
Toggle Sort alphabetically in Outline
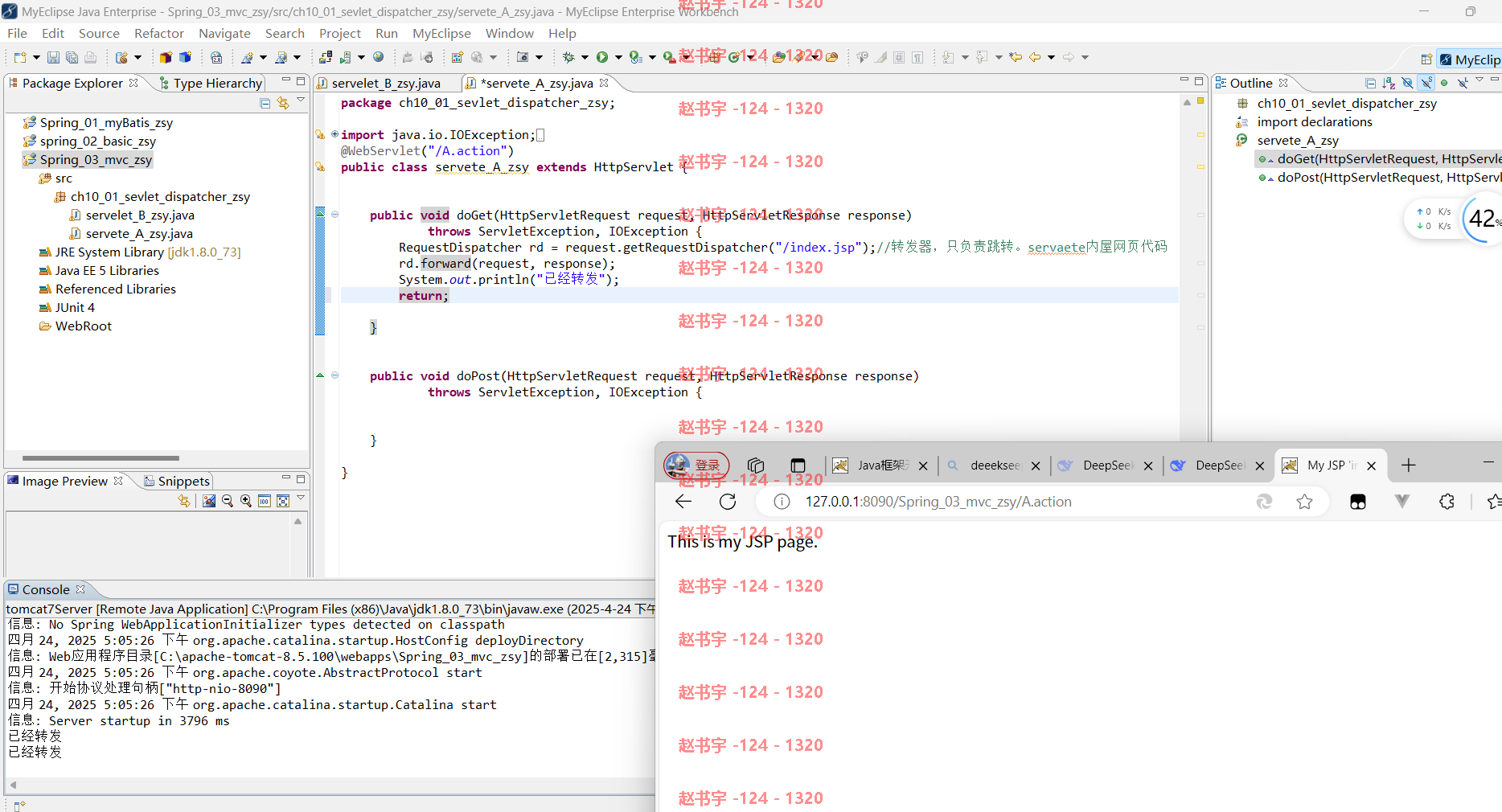pos(1389,83)
